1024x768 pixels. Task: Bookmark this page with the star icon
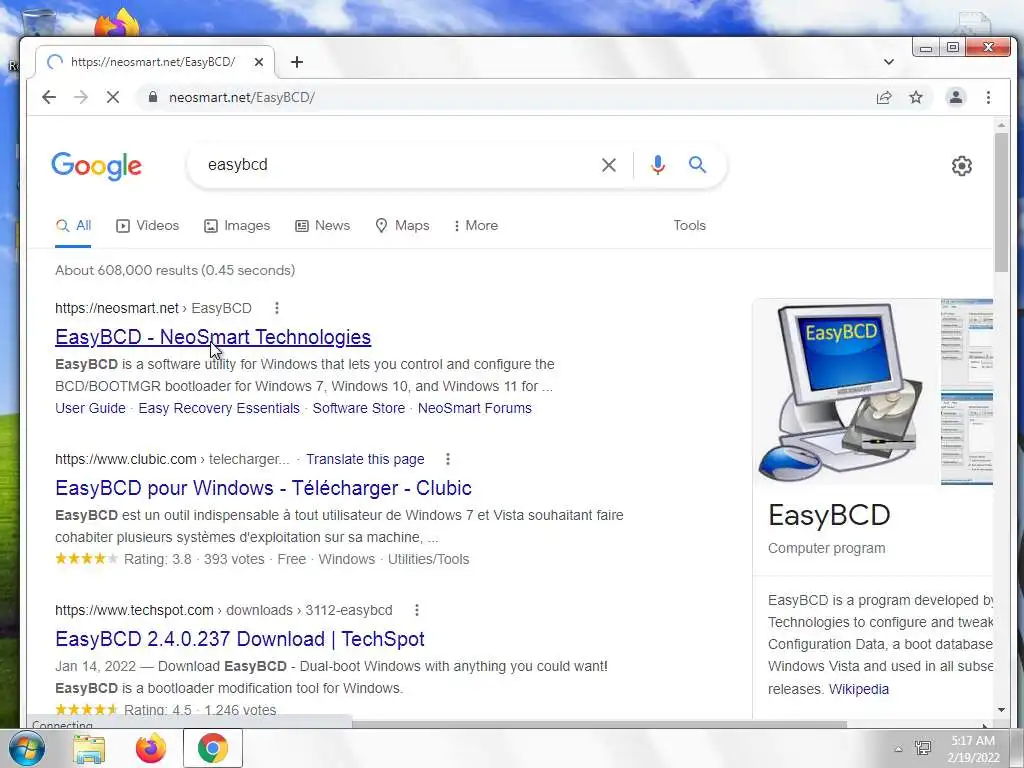click(x=916, y=97)
